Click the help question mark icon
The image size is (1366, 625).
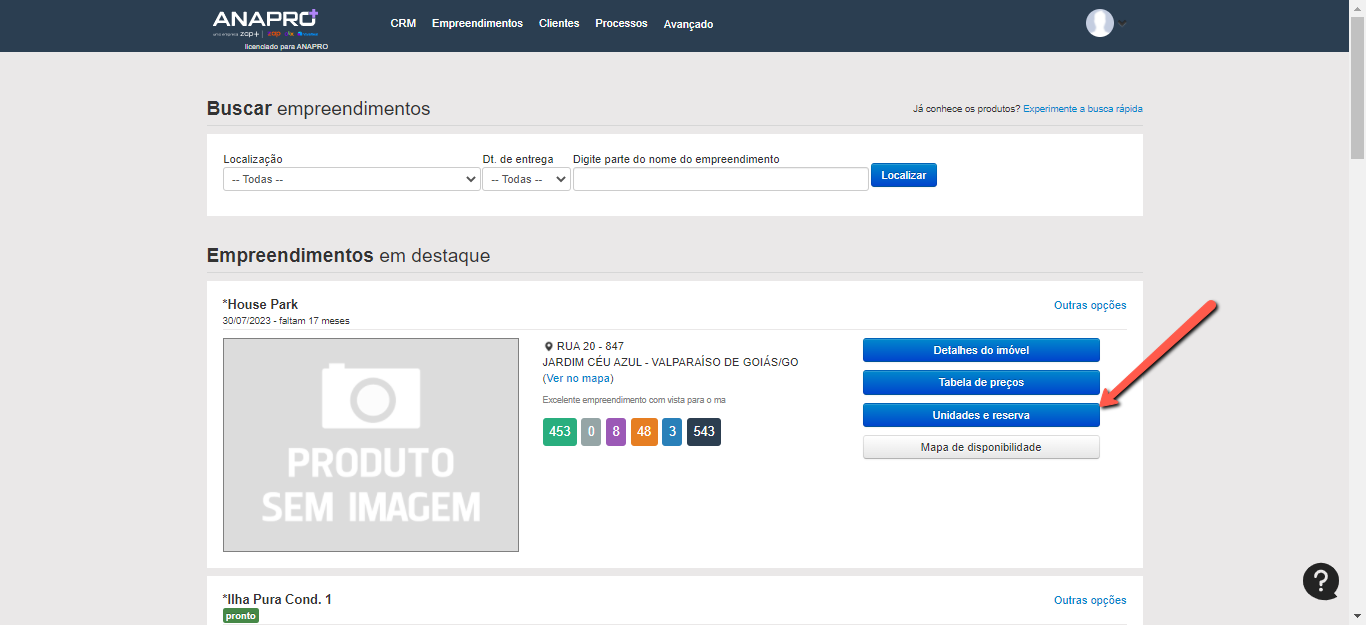[1320, 581]
